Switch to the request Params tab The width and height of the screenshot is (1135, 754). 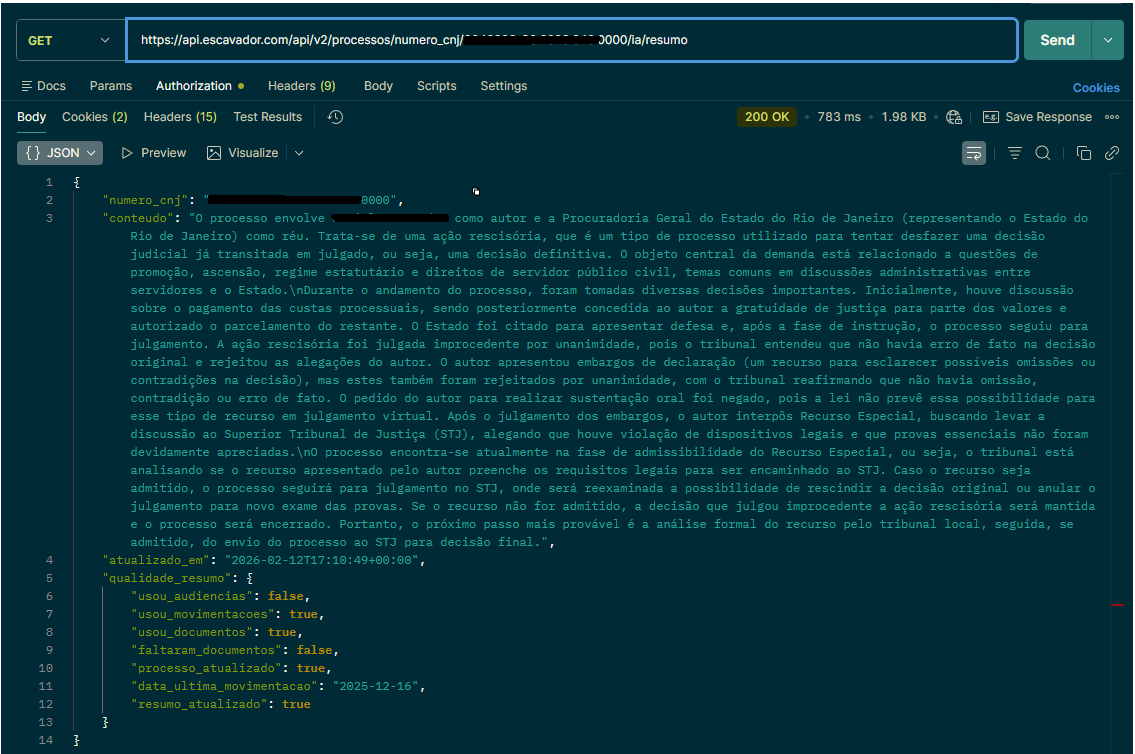111,86
